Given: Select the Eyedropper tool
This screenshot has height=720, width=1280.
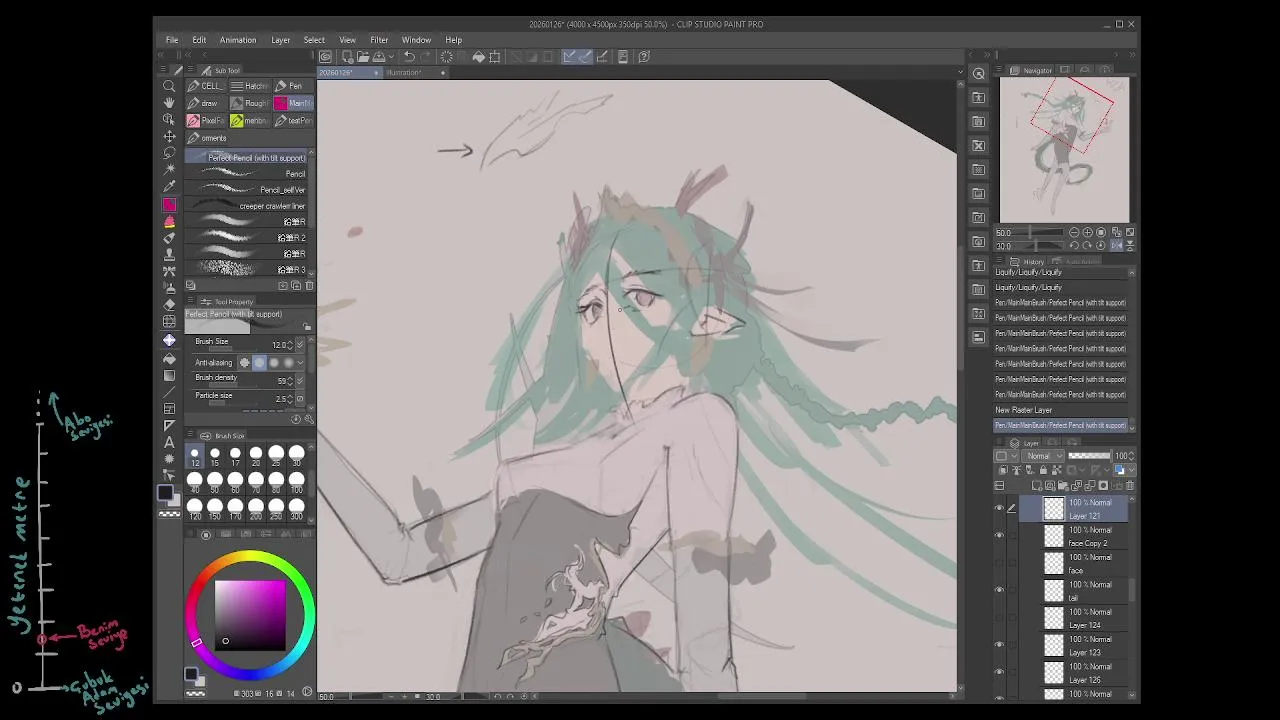Looking at the screenshot, I should click(169, 187).
